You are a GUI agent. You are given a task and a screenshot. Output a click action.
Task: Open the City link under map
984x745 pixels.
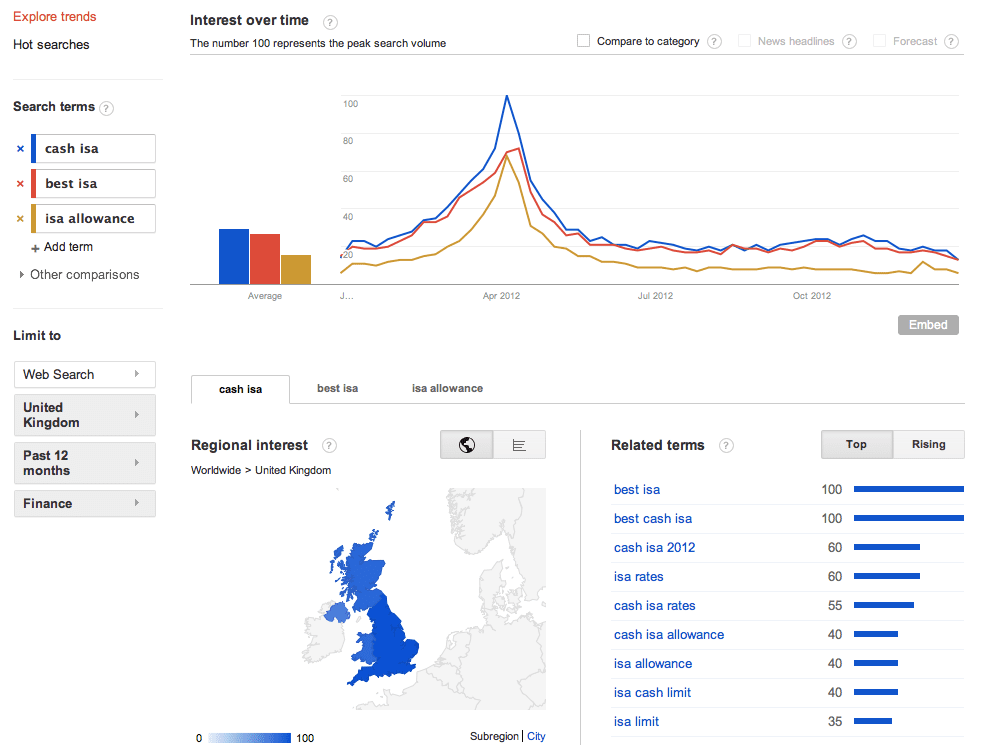(536, 736)
